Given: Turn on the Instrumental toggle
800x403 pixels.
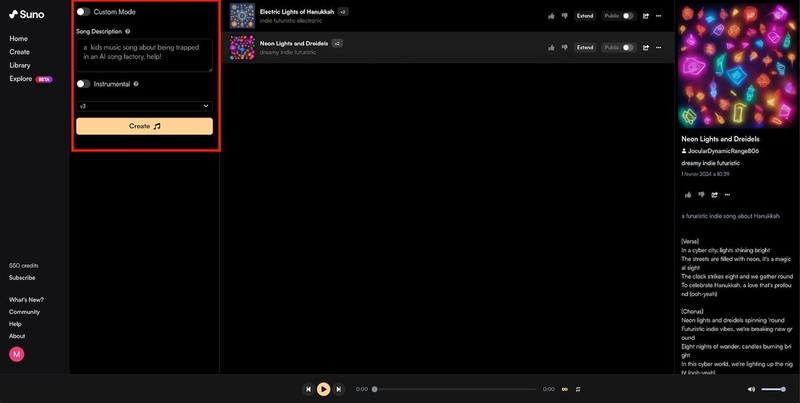Looking at the screenshot, I should pos(83,84).
